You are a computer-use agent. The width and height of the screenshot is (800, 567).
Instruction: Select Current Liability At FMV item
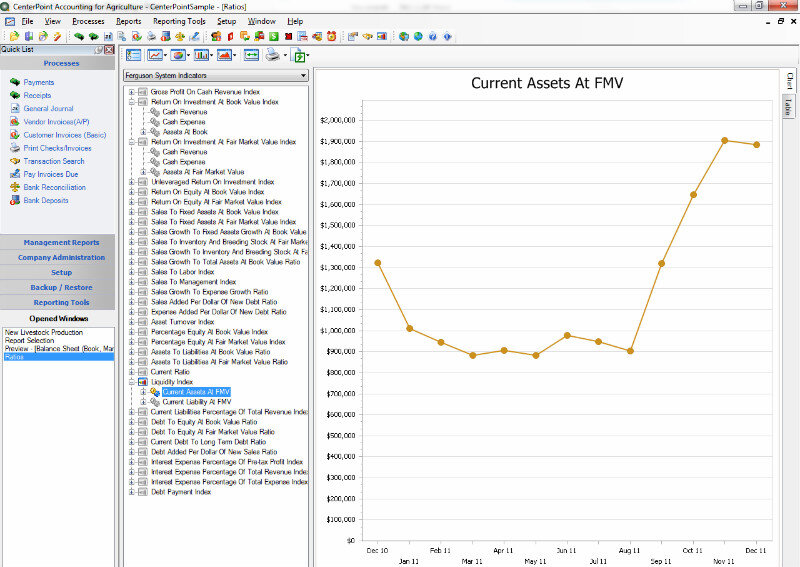click(196, 402)
